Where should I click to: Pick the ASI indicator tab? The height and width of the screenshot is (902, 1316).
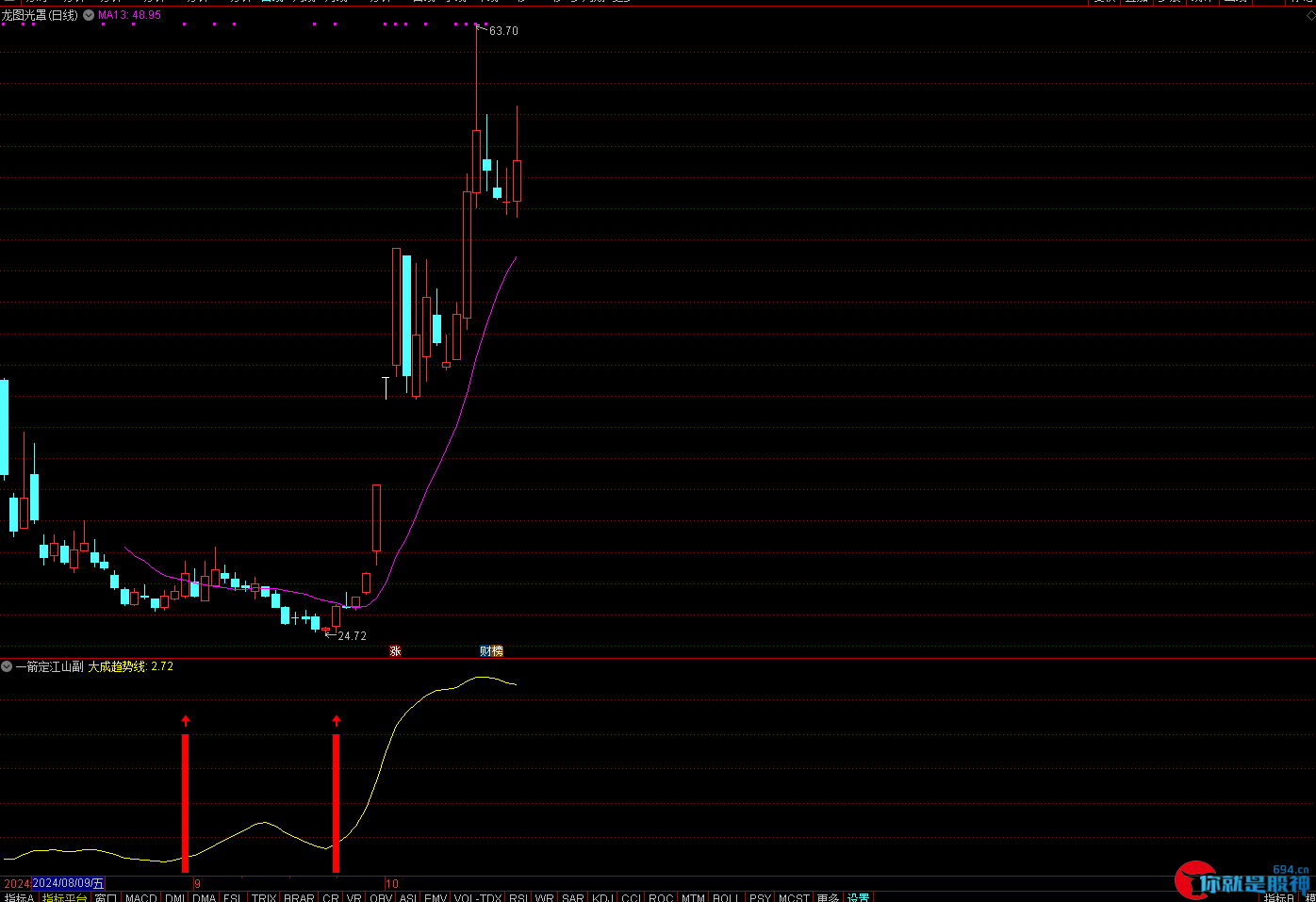[408, 897]
